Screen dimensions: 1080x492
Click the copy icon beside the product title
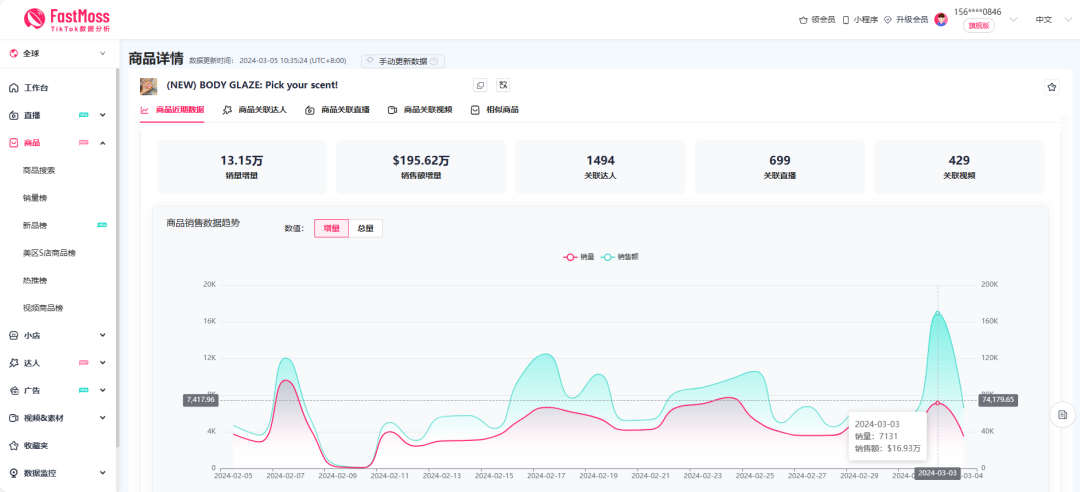click(480, 86)
